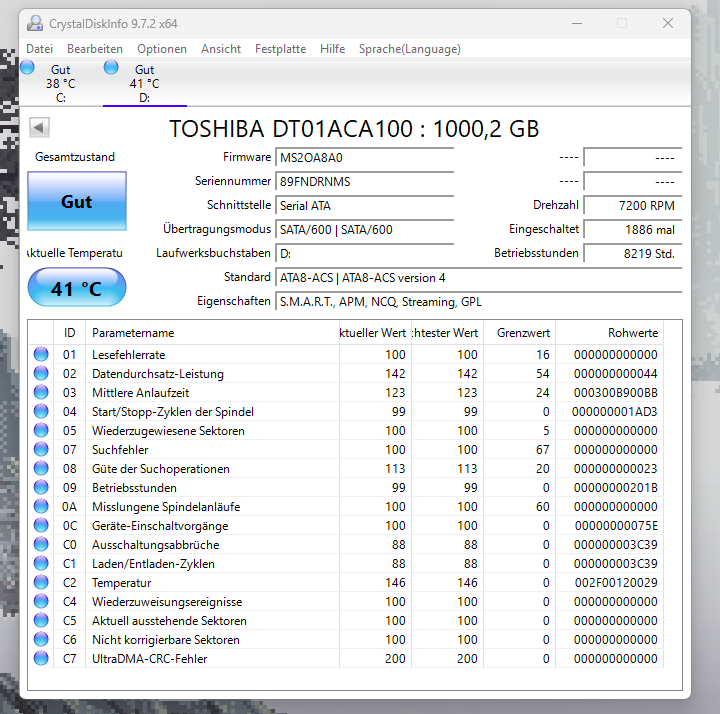Click the Schnittstelle field Serial ATA
This screenshot has width=720, height=714.
pos(365,205)
